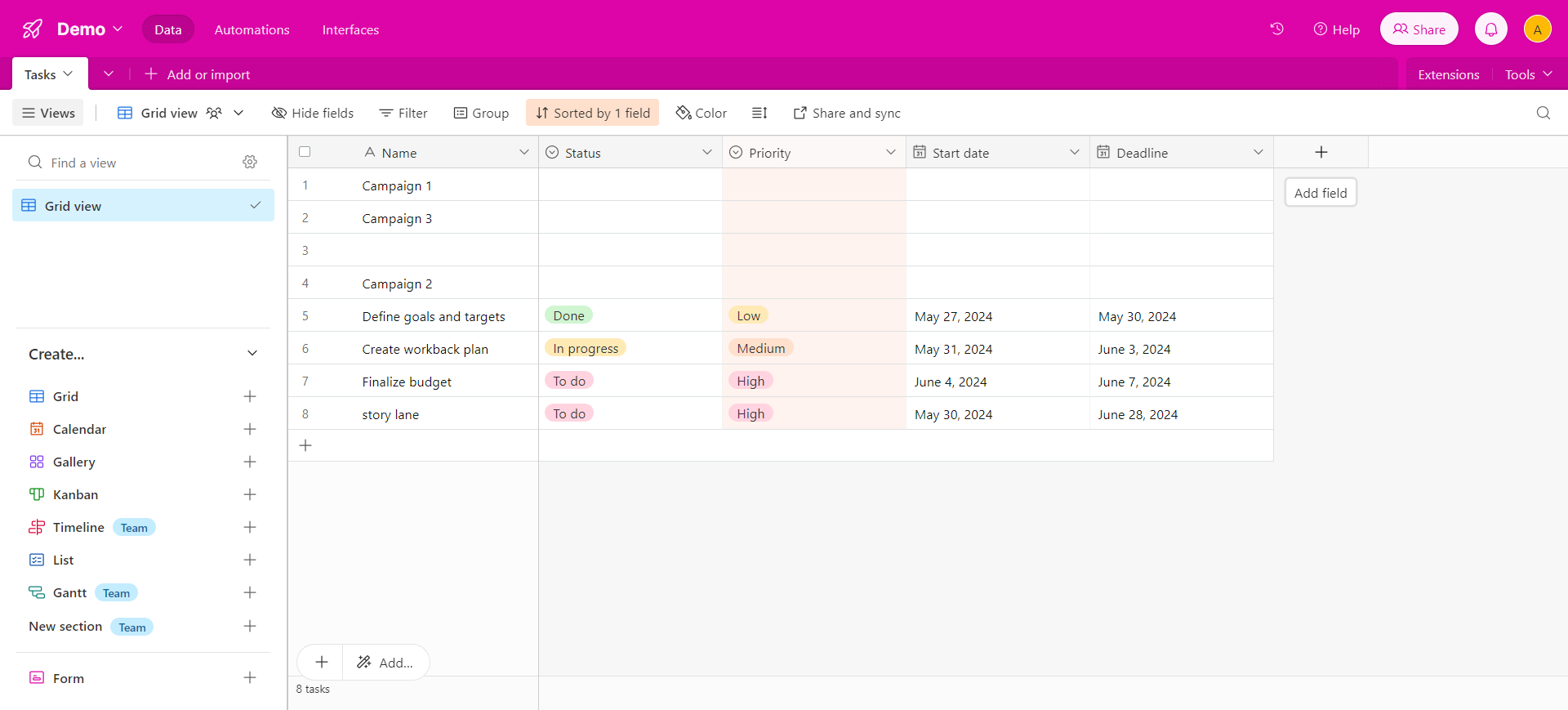Switch to the Interfaces tab
Image resolution: width=1568 pixels, height=710 pixels.
(351, 29)
